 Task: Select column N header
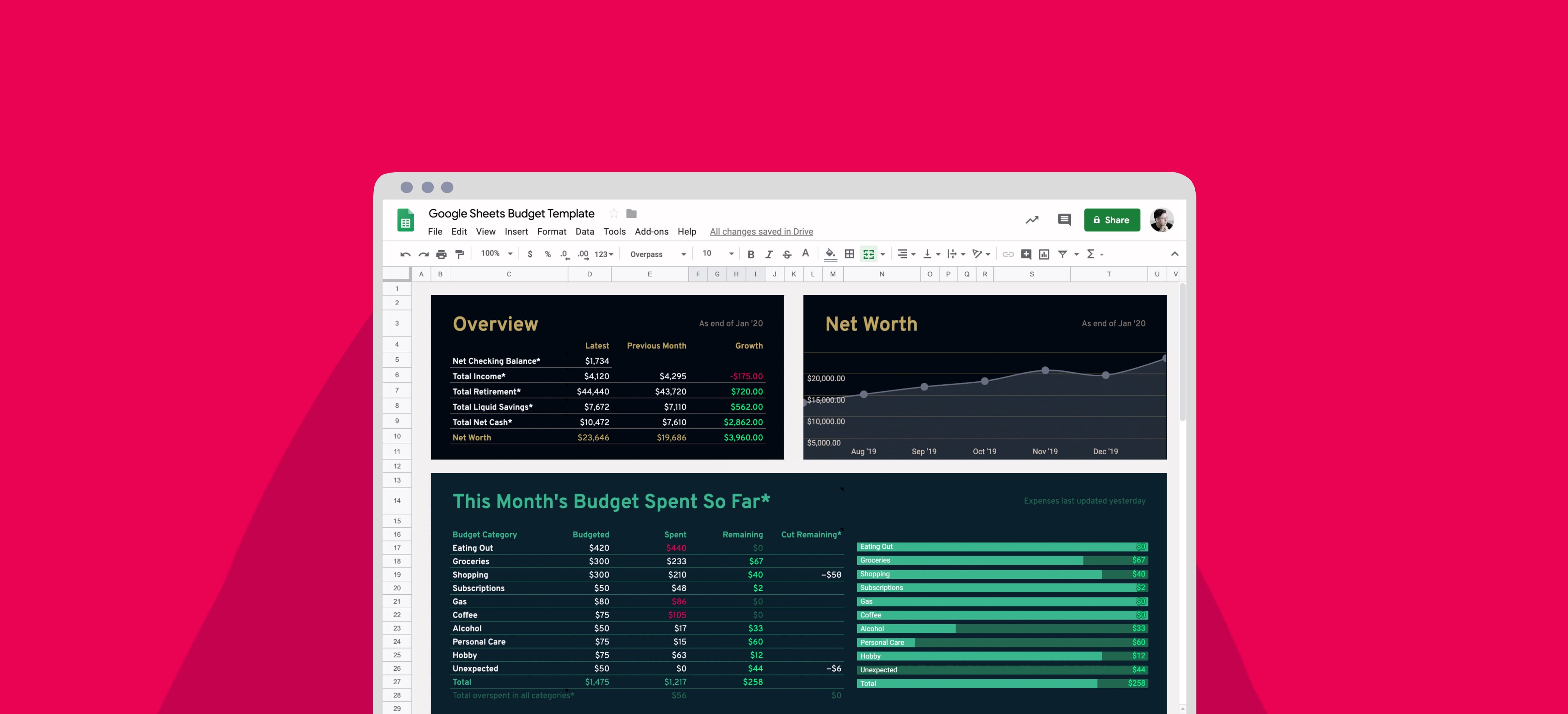(882, 274)
